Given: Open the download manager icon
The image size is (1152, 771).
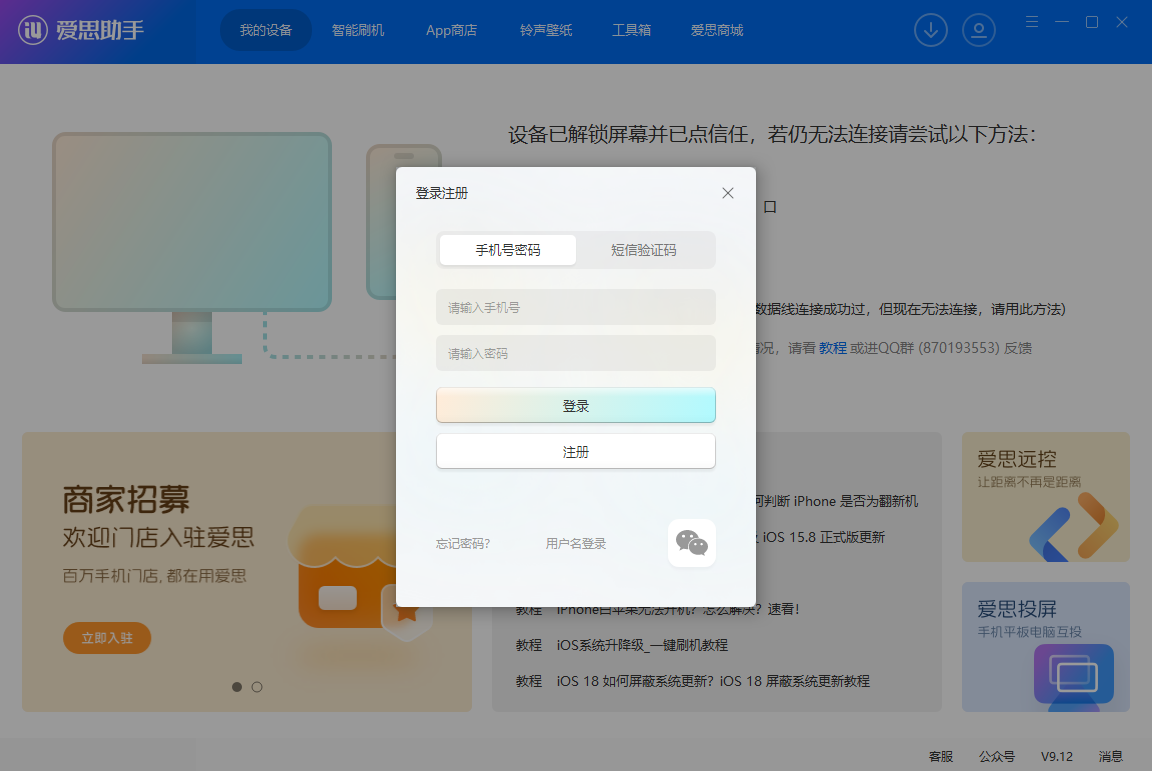Looking at the screenshot, I should [930, 30].
